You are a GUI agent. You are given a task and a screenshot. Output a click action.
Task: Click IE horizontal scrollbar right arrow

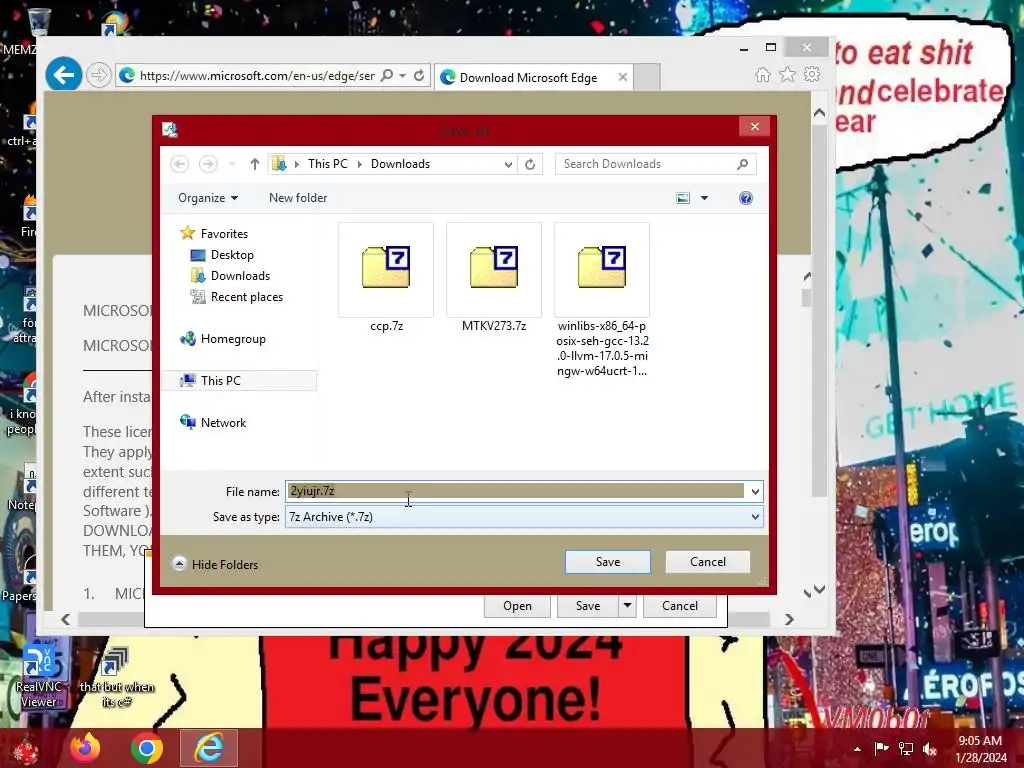(x=789, y=619)
